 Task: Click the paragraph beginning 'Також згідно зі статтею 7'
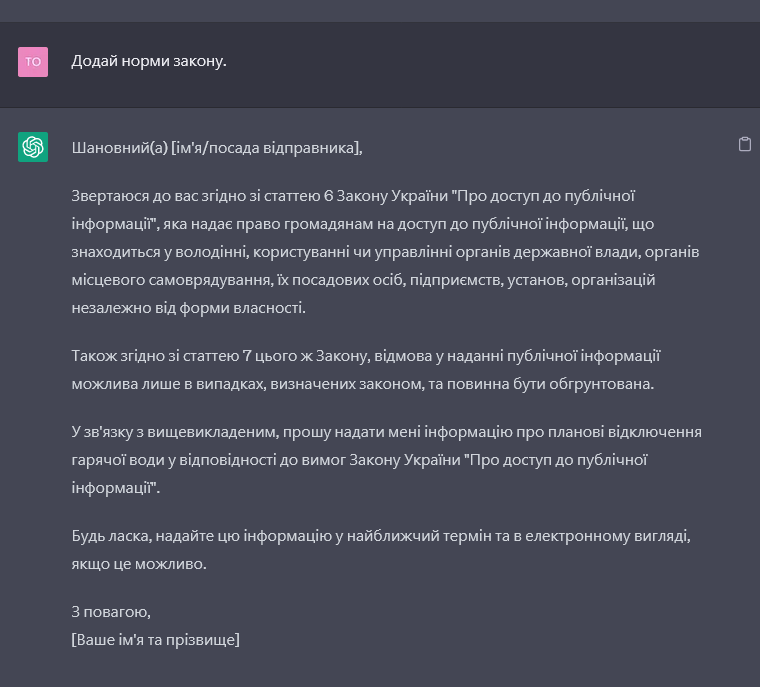(x=366, y=369)
